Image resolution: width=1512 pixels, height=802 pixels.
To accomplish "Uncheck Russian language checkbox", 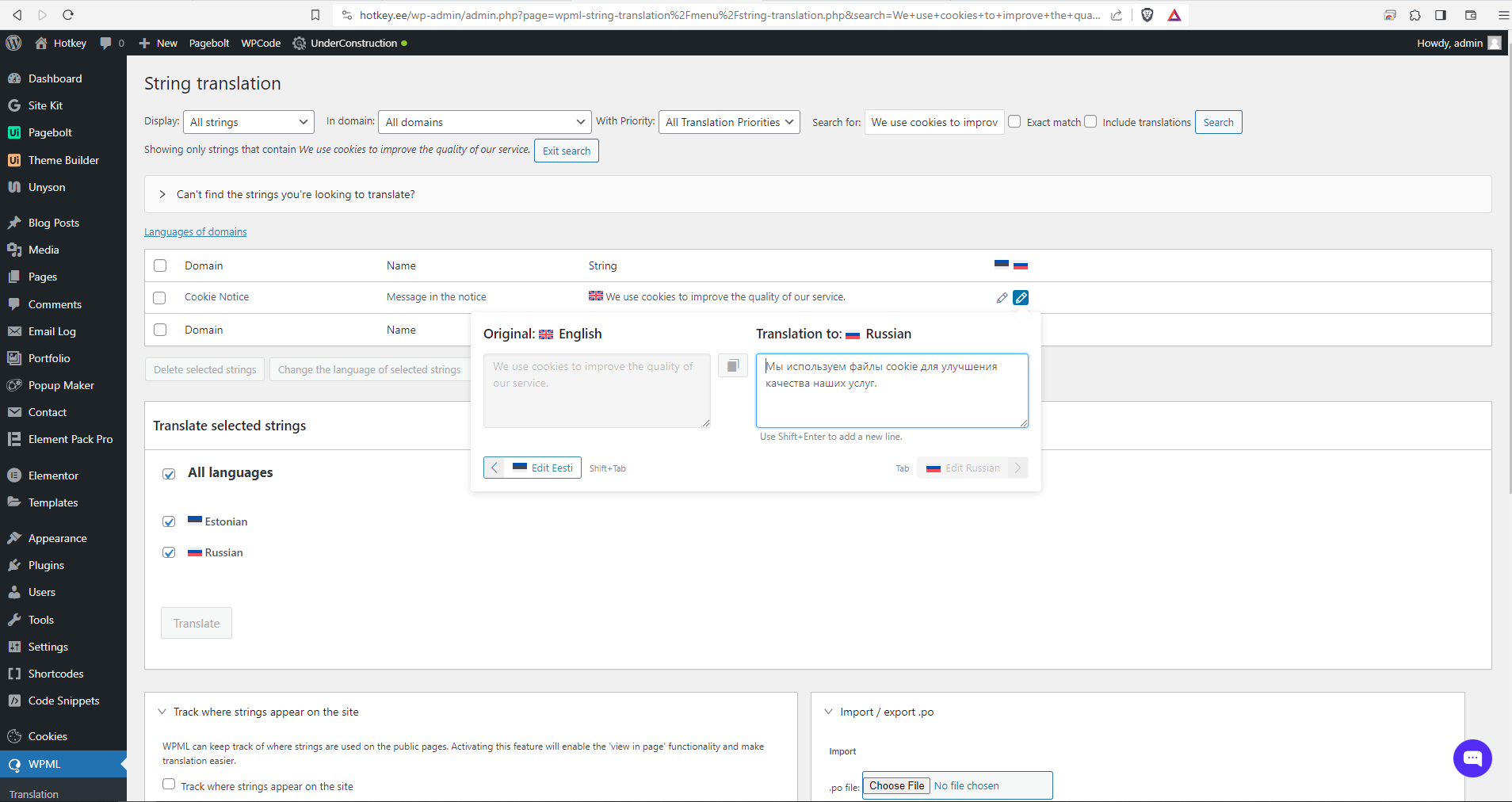I will click(169, 552).
